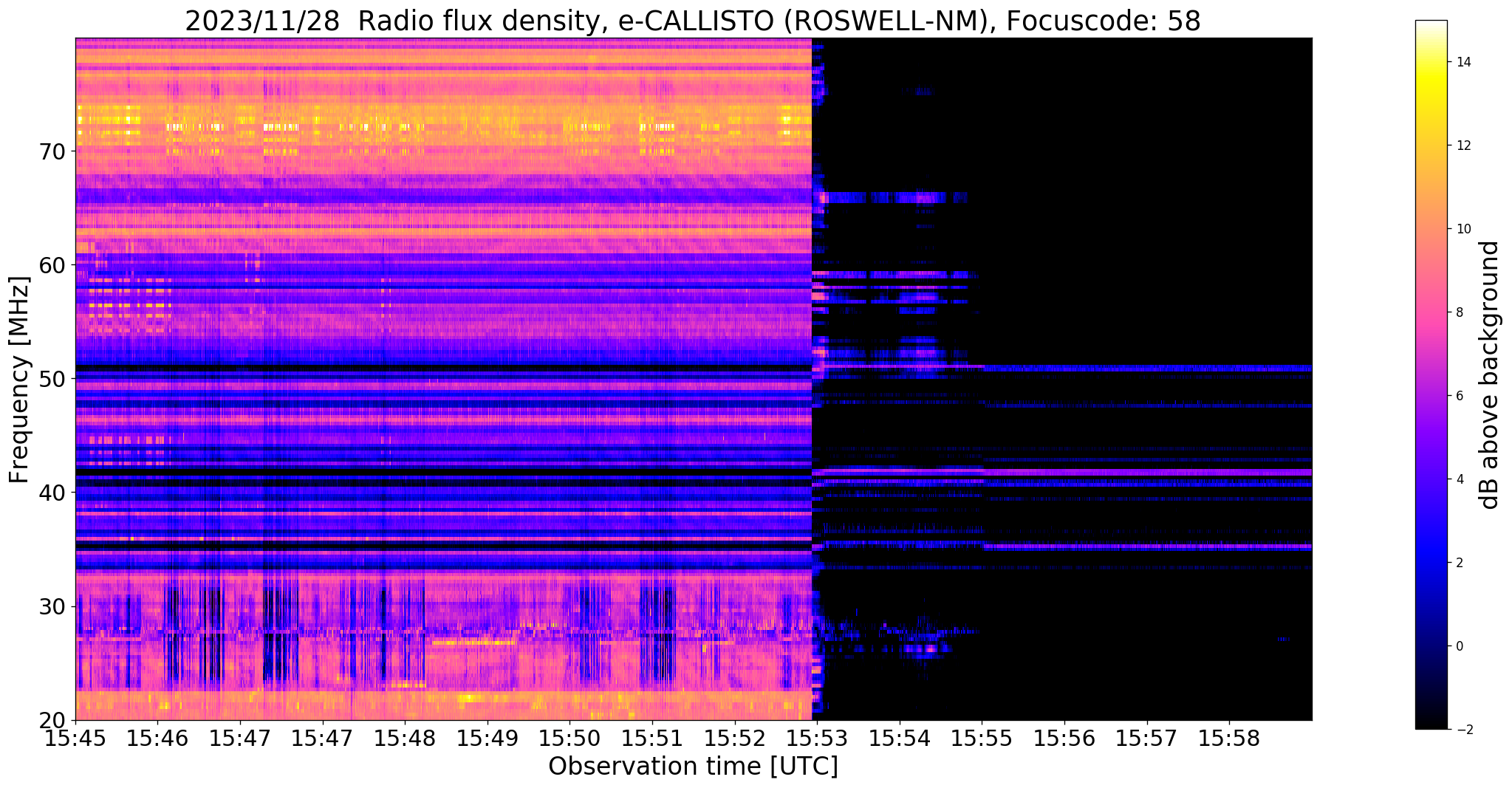Select the 'Observation time [UTC]' x-axis label

pos(693,766)
